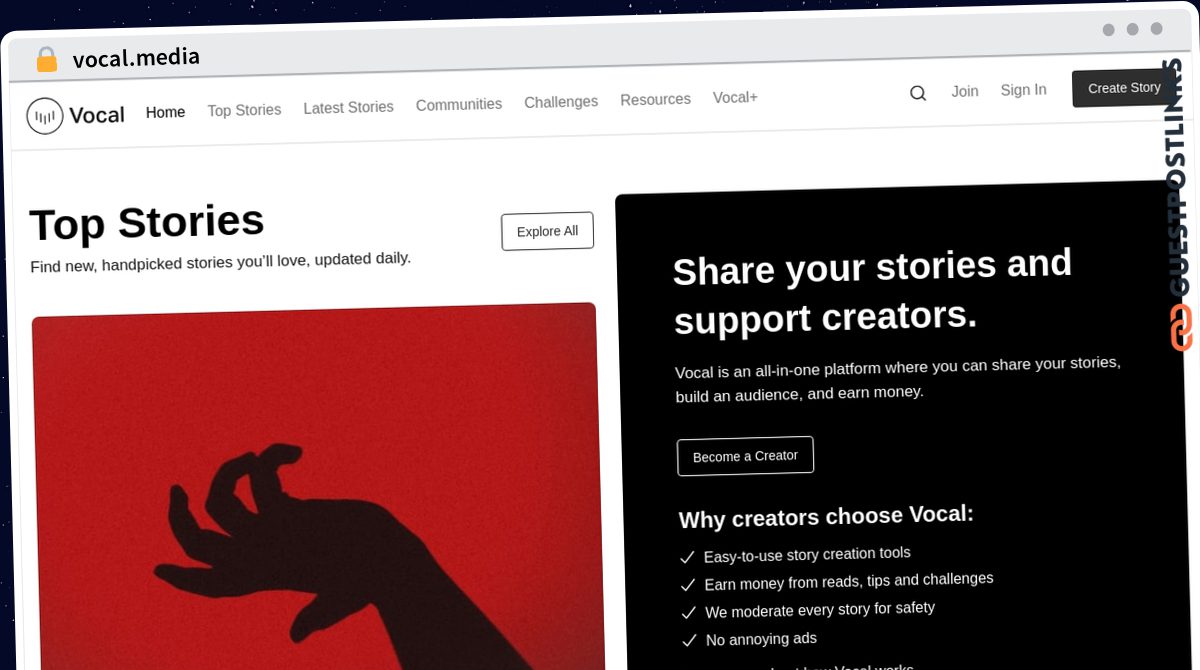Click checkmark beside Earn money from reads
This screenshot has width=1200, height=670.
(x=688, y=585)
